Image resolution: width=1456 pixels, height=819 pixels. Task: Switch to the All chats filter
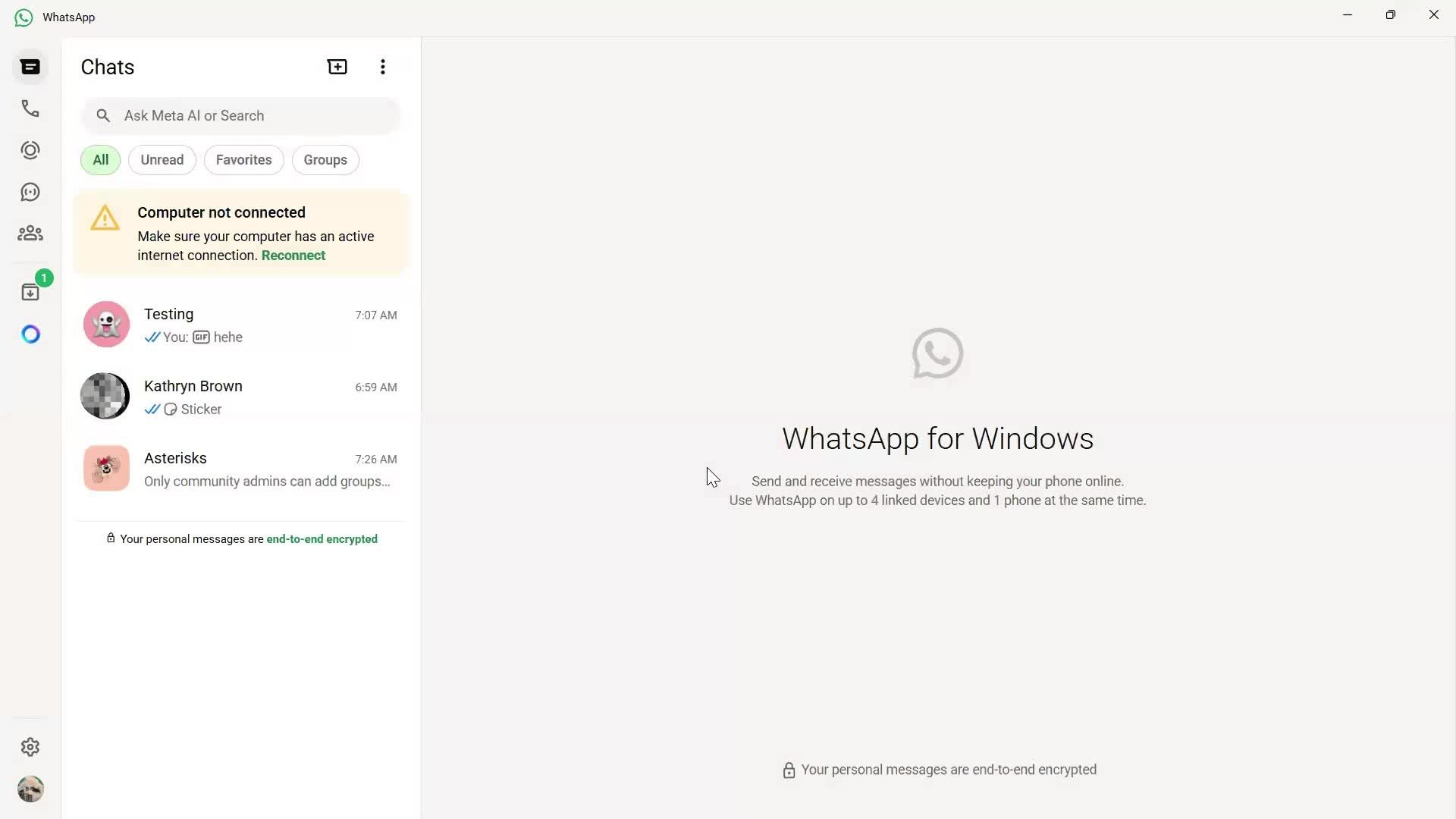pos(99,159)
